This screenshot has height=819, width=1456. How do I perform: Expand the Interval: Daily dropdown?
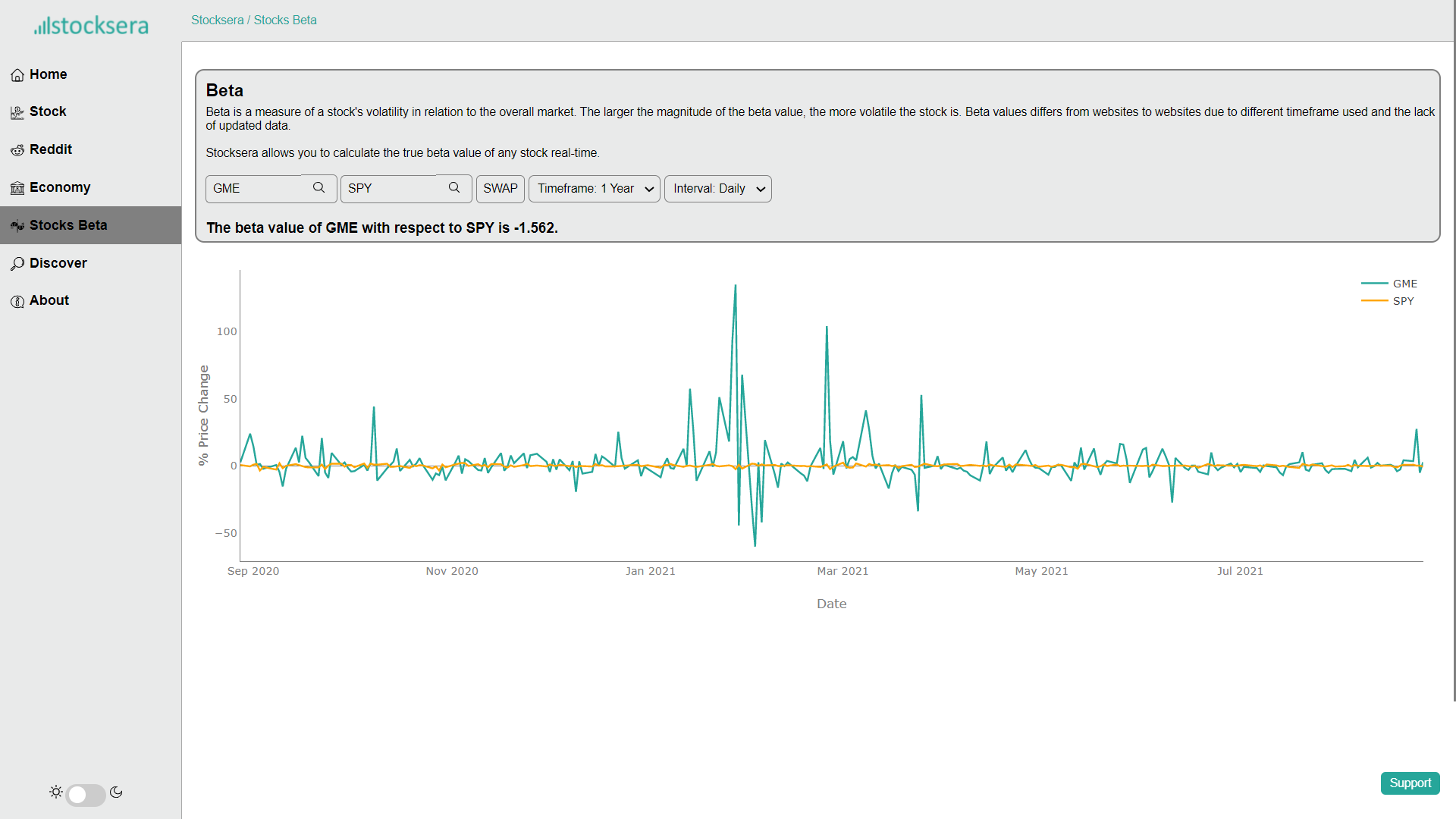pos(717,189)
